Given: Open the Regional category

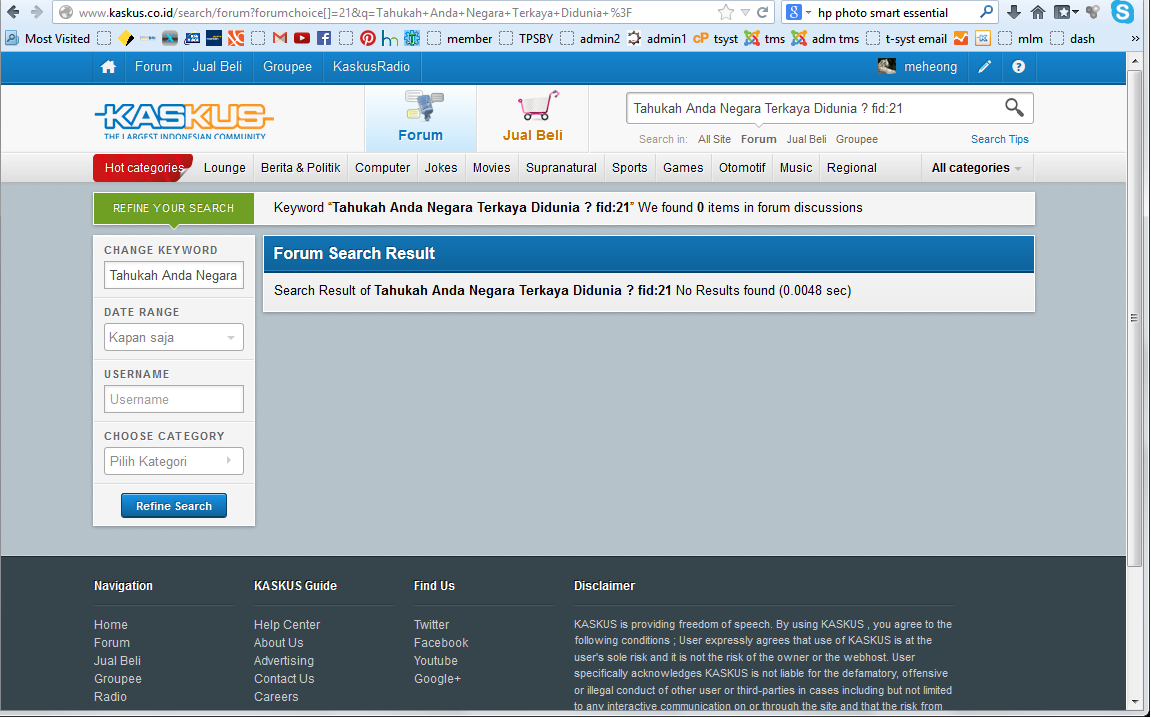Looking at the screenshot, I should tap(852, 167).
